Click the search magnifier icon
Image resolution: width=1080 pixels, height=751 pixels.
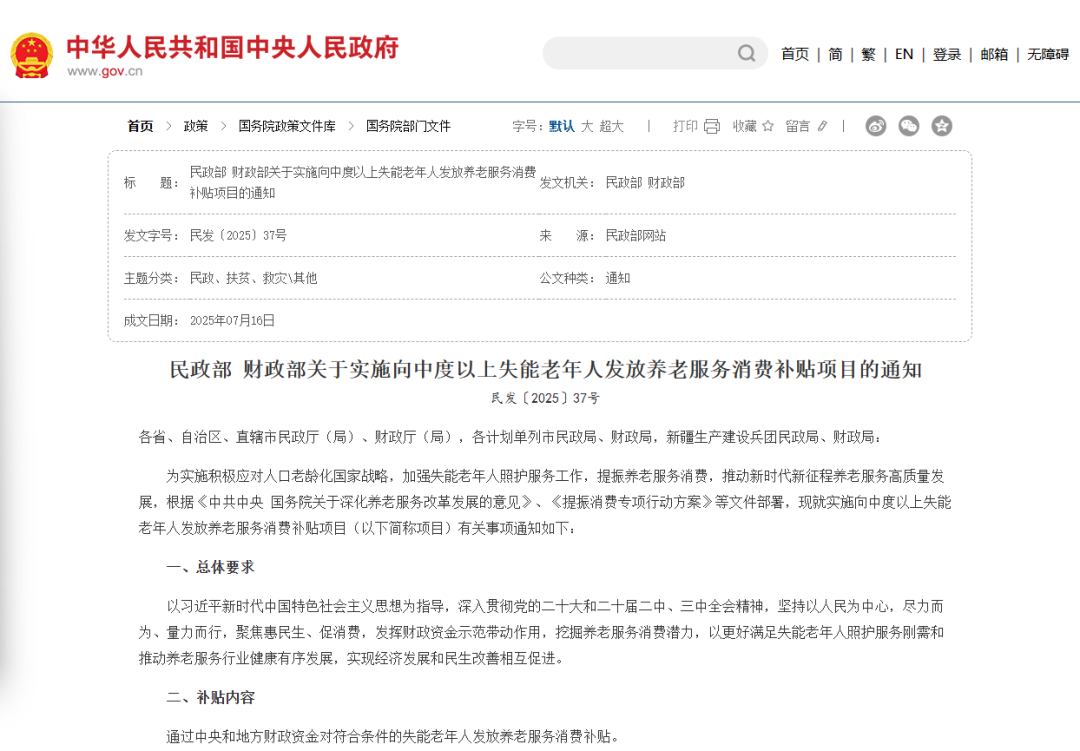coord(746,53)
